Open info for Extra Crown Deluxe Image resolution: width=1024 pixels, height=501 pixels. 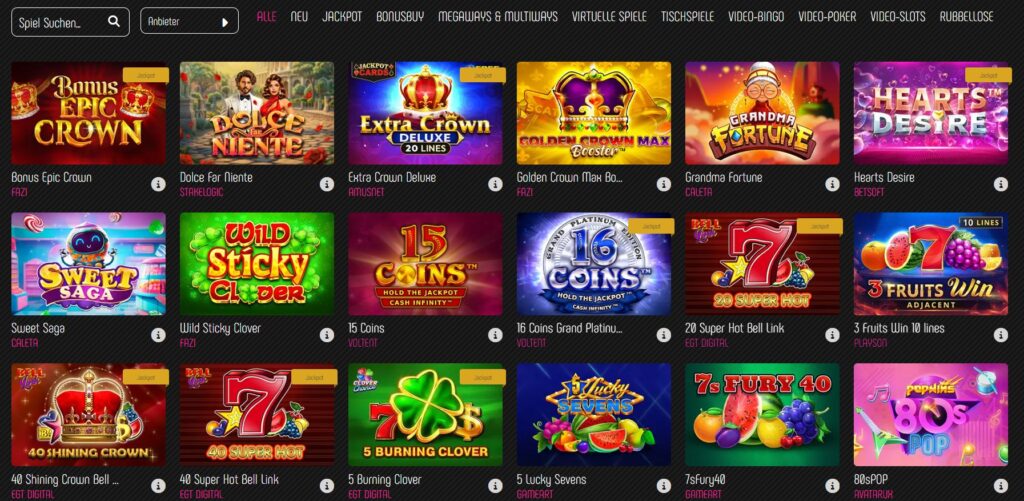495,184
